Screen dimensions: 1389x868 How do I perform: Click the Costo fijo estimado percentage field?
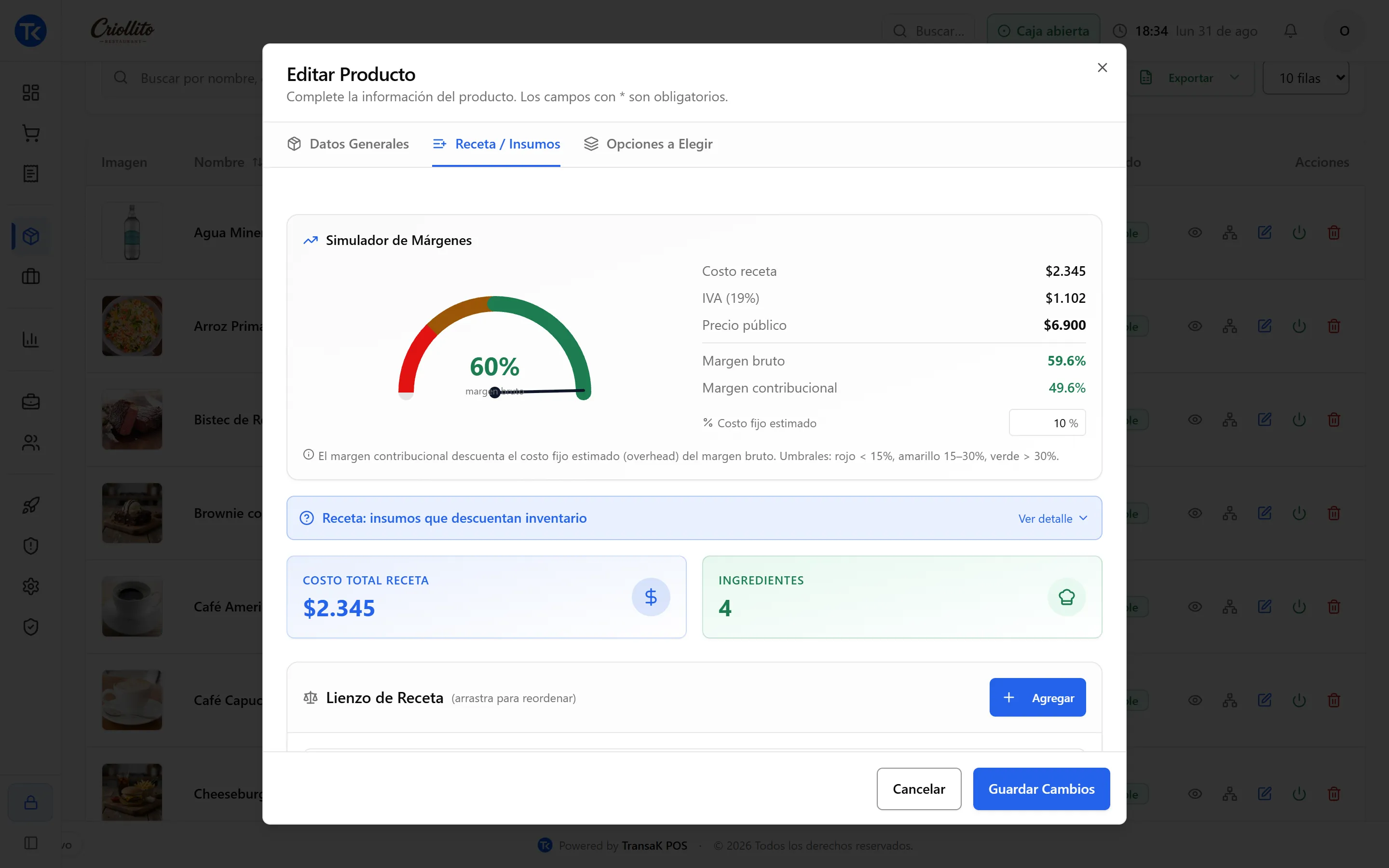1047,423
